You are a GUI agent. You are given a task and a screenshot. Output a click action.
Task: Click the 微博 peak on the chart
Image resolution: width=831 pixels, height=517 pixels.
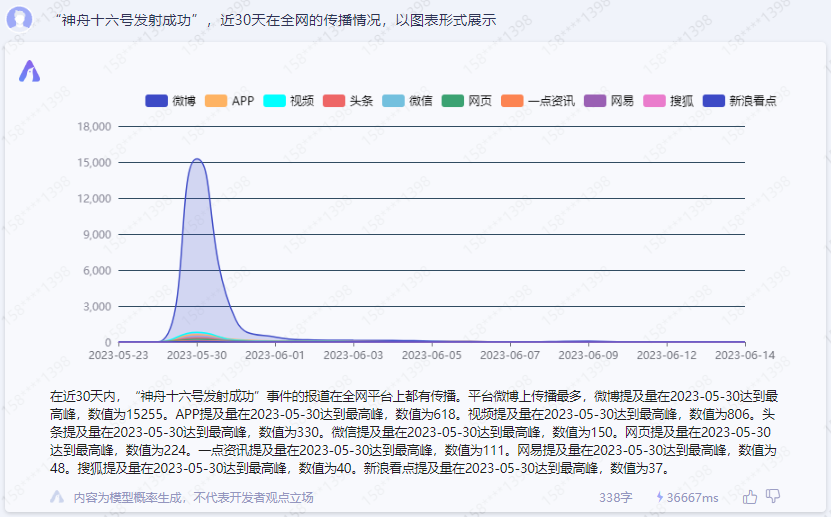point(197,159)
